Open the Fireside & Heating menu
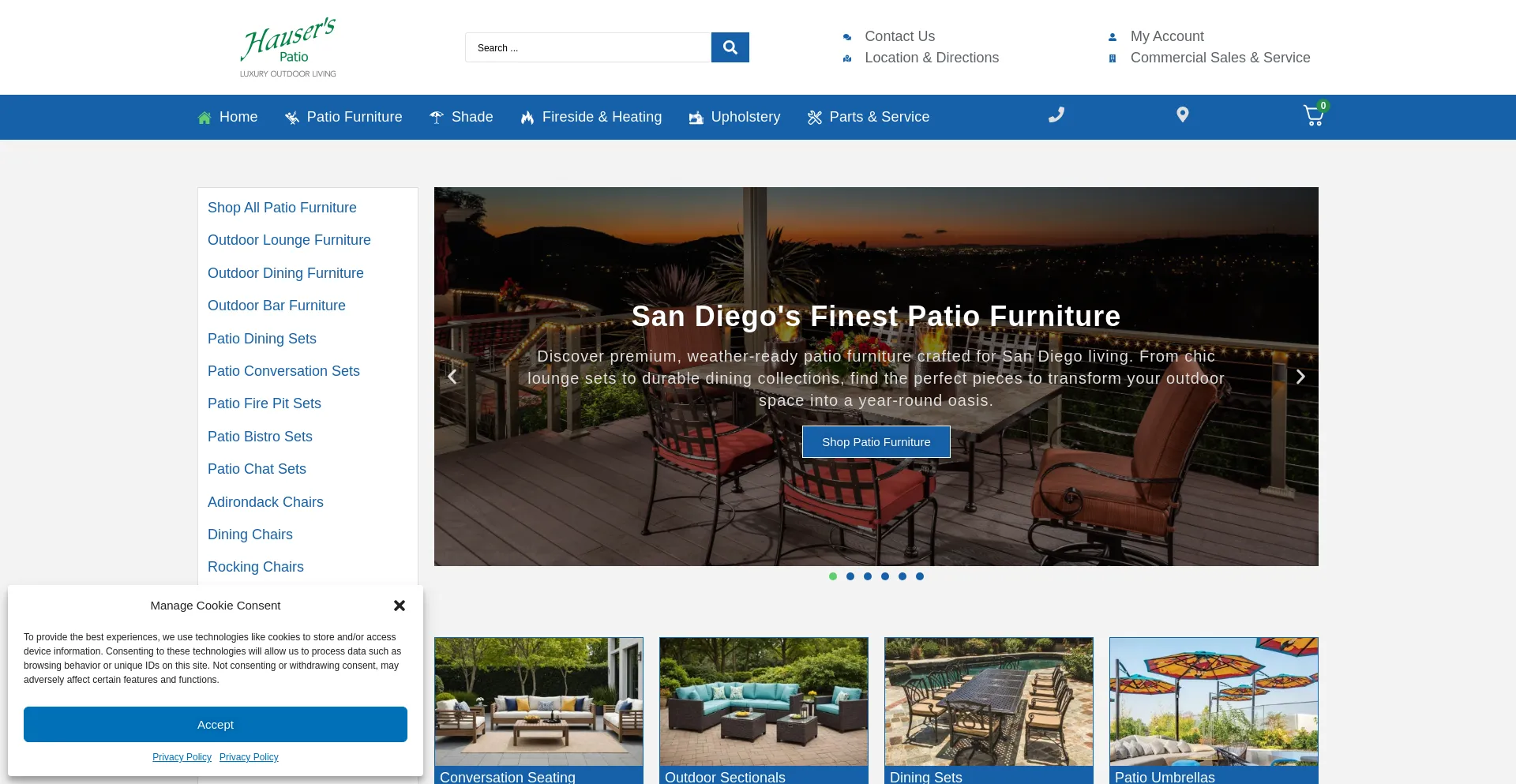Screen dimensions: 1516x784 coord(602,117)
